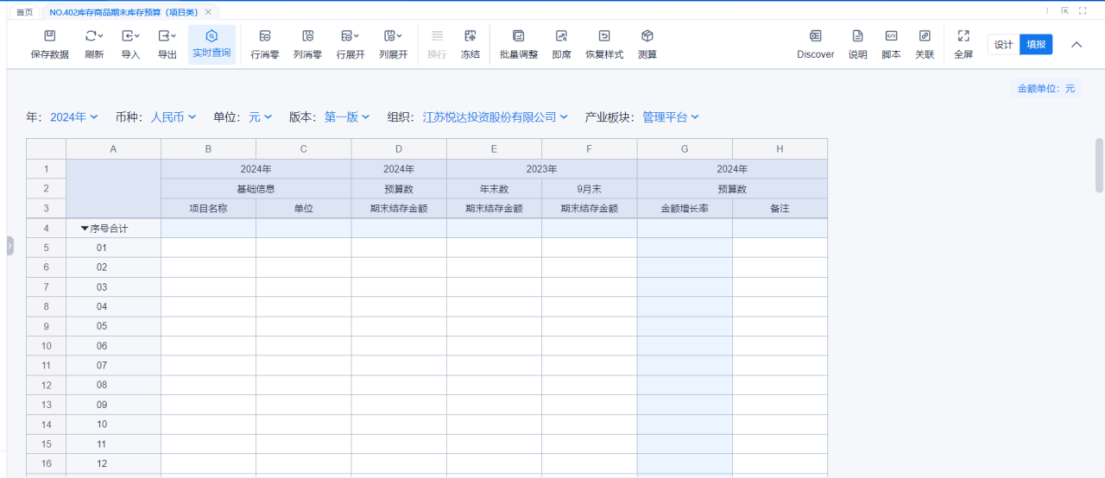The width and height of the screenshot is (1105, 478).
Task: Open the 组织 organization dropdown
Action: coord(495,117)
